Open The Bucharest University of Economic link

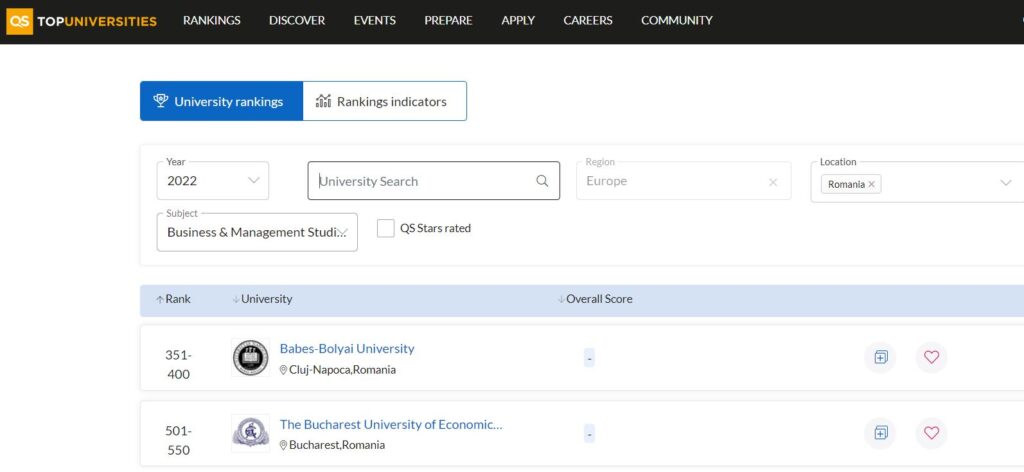tap(391, 424)
